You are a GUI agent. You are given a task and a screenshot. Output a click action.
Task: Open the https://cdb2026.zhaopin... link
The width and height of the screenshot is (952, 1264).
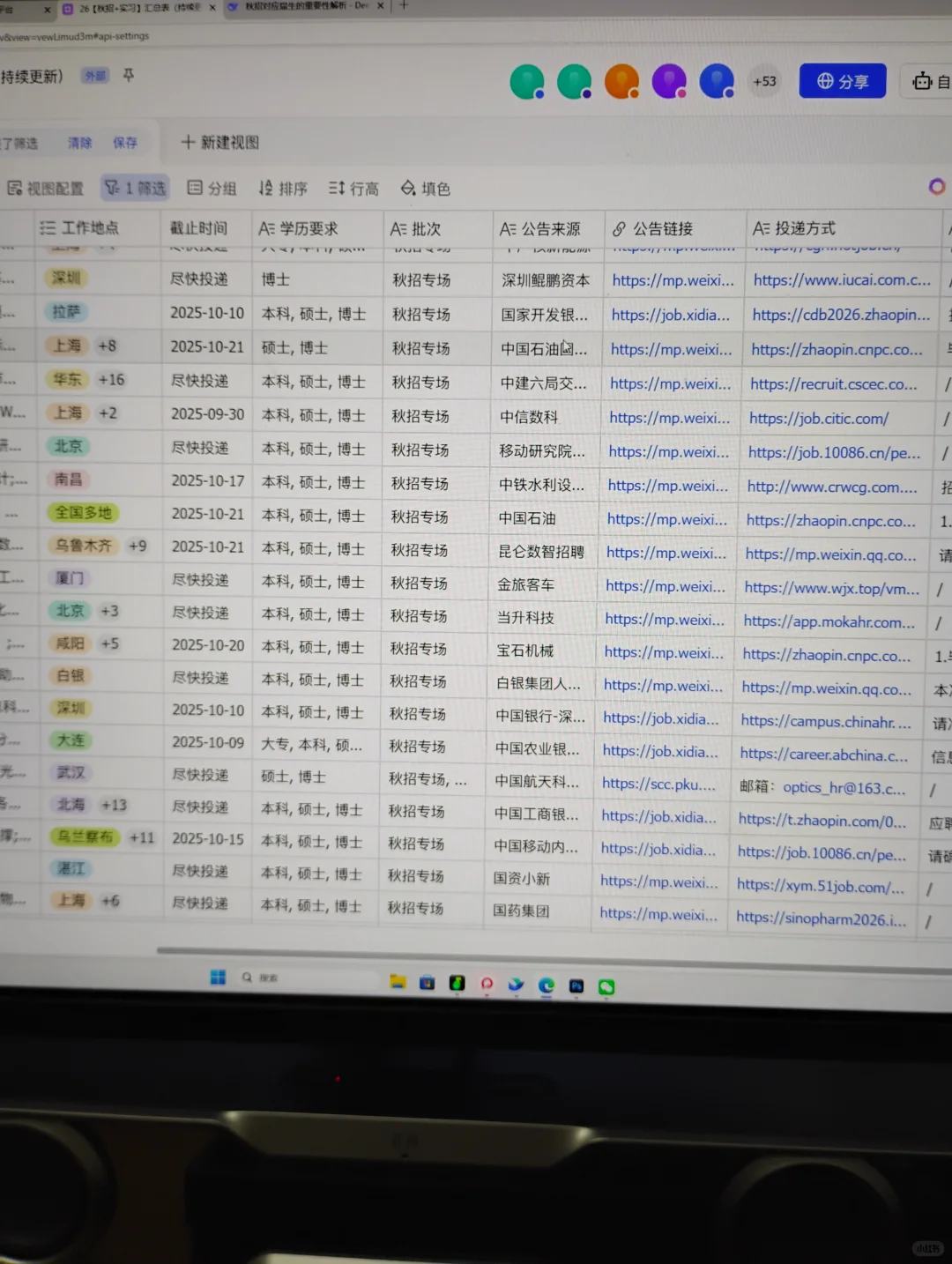841,315
